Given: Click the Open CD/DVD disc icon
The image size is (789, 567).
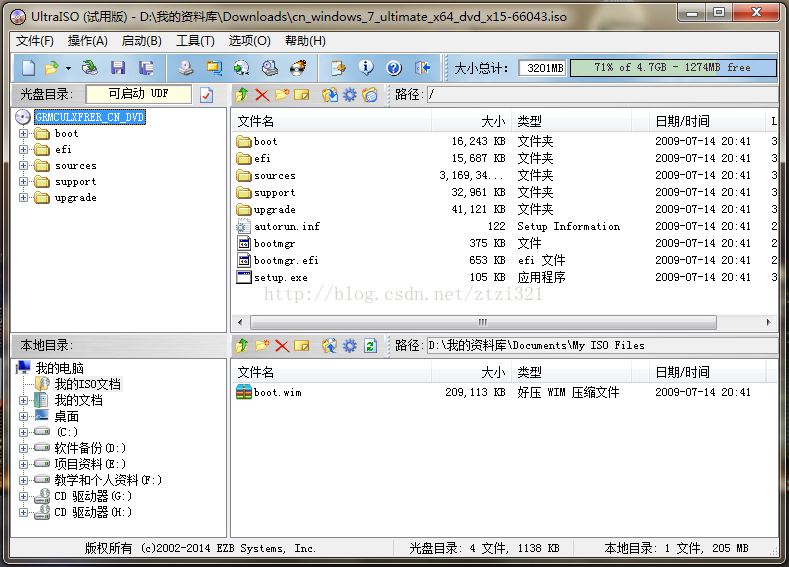Looking at the screenshot, I should click(90, 67).
